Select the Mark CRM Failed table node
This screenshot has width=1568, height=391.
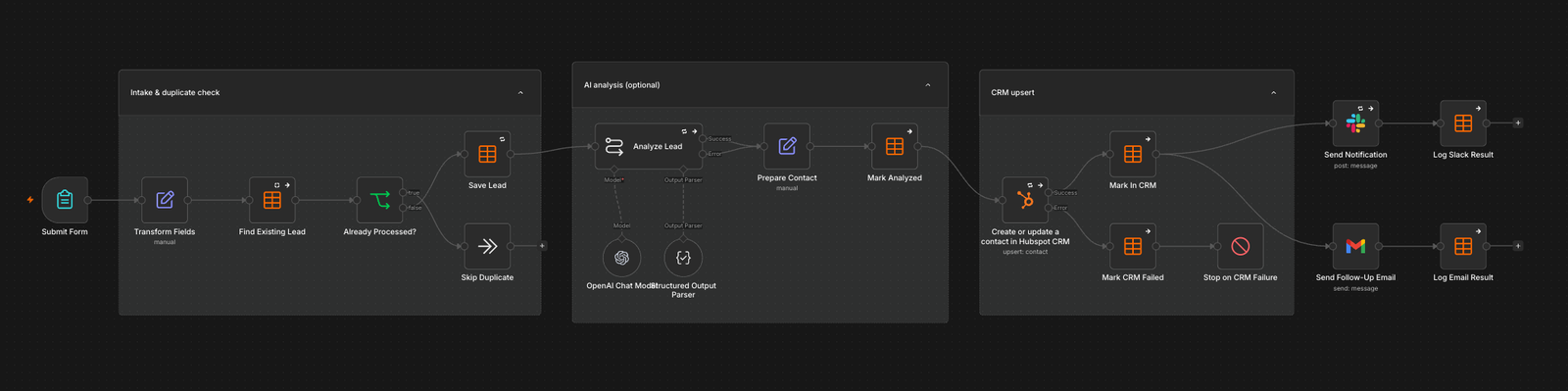point(1133,246)
